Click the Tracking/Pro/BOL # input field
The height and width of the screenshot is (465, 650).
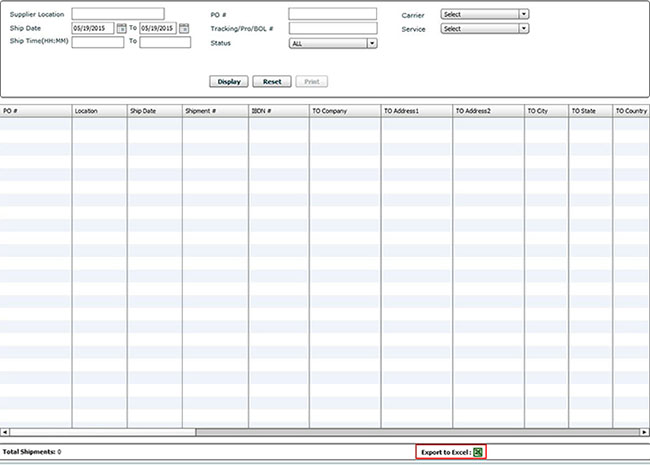click(x=333, y=28)
